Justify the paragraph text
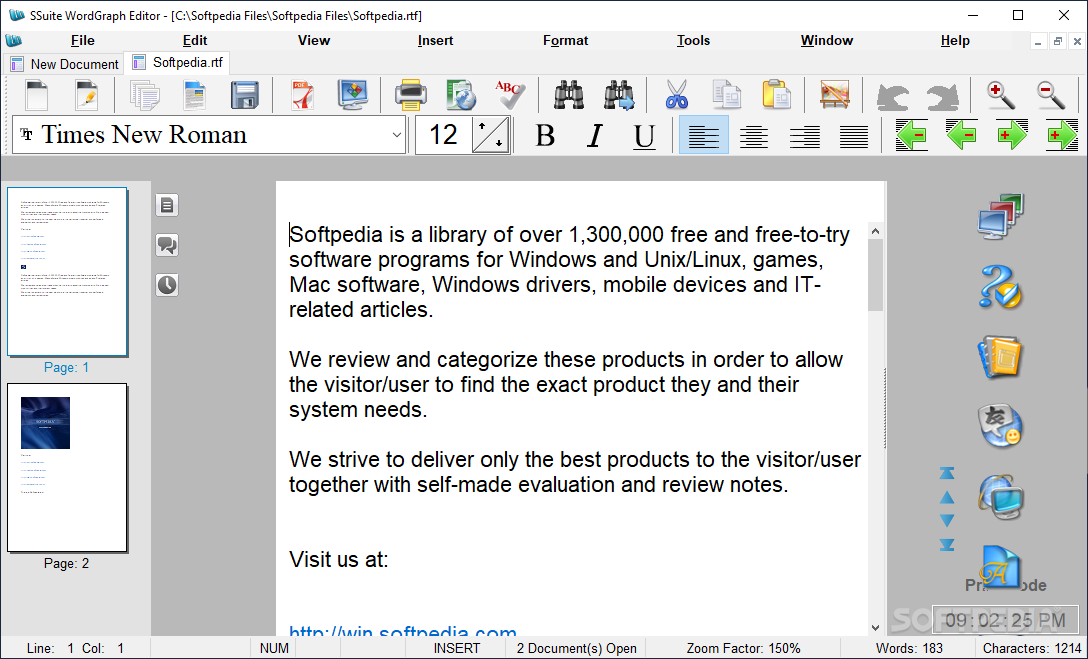The height and width of the screenshot is (659, 1088). [x=854, y=135]
